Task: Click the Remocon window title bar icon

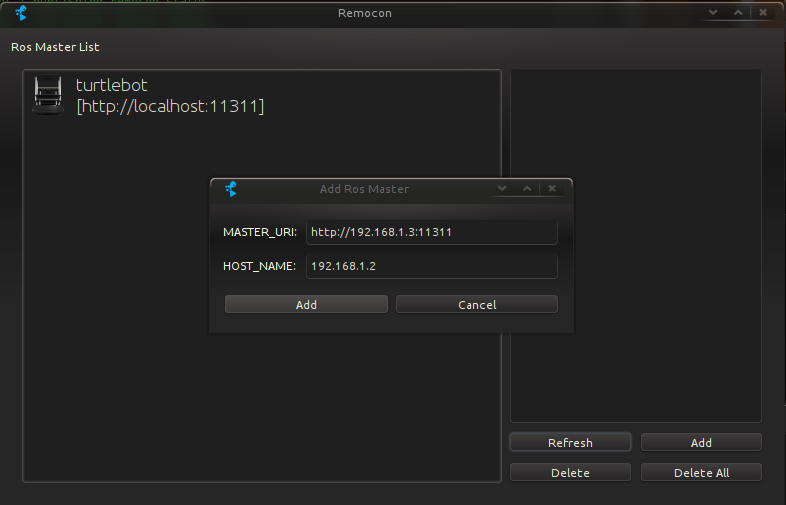Action: [21, 12]
